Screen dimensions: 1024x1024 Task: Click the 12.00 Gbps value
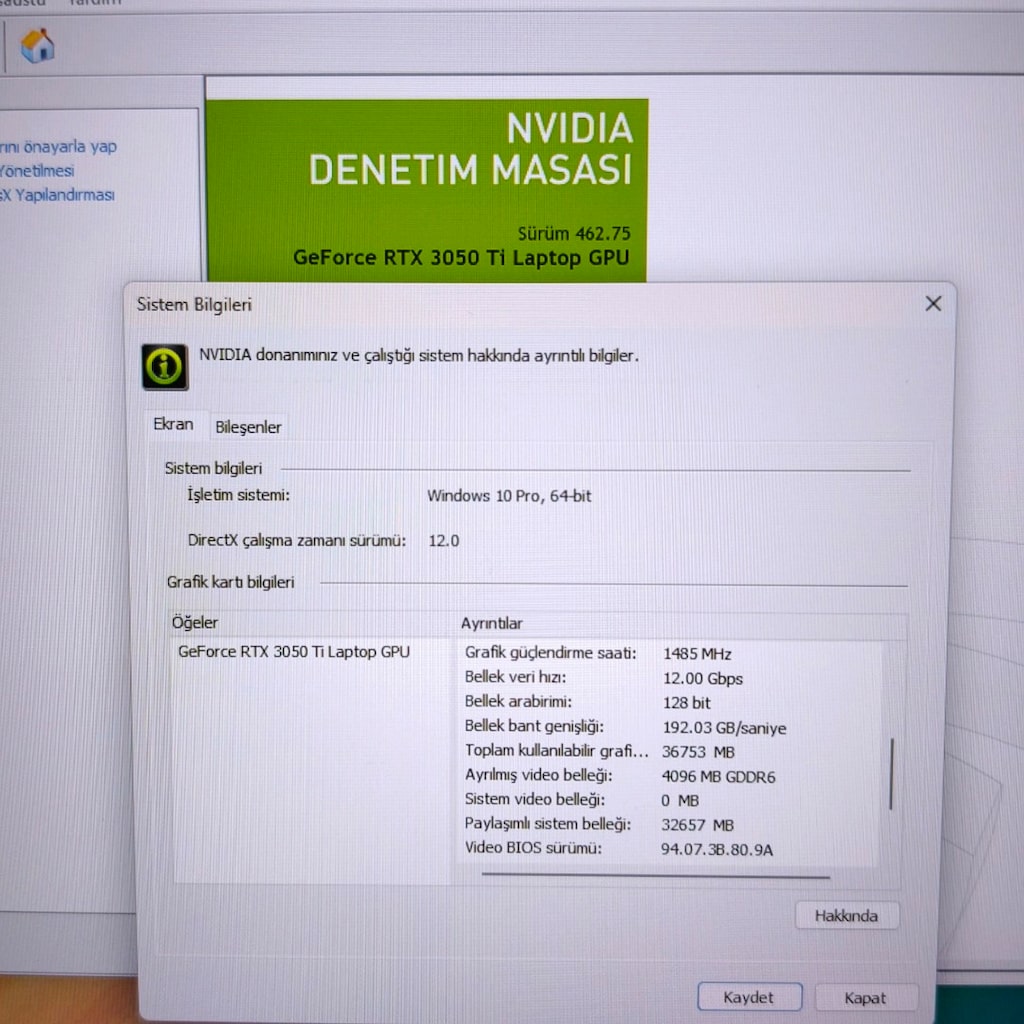(703, 679)
